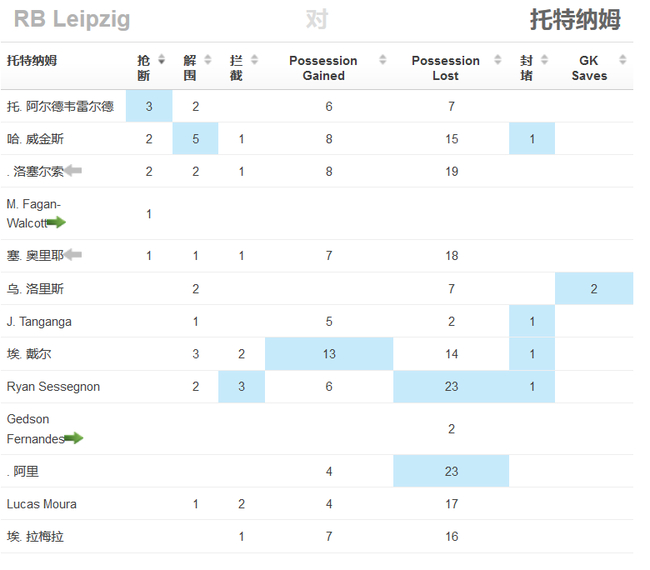The image size is (650, 570).
Task: Select 戴尔's Possession Lost value 14
Action: coord(451,354)
